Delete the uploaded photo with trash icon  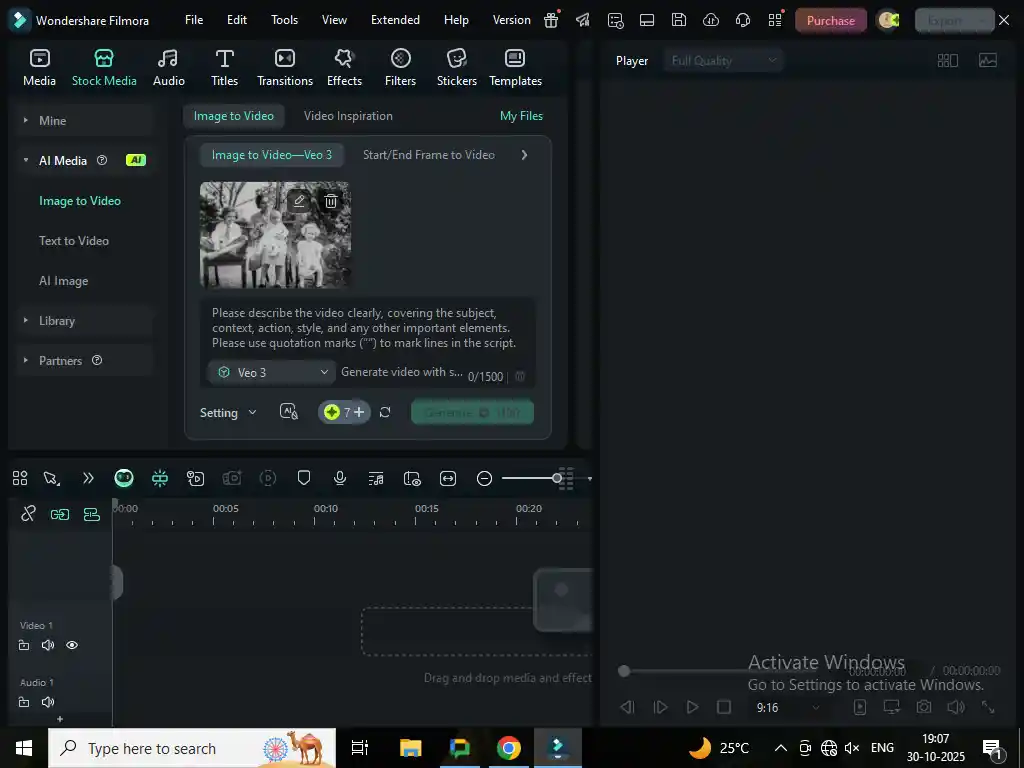coord(331,201)
